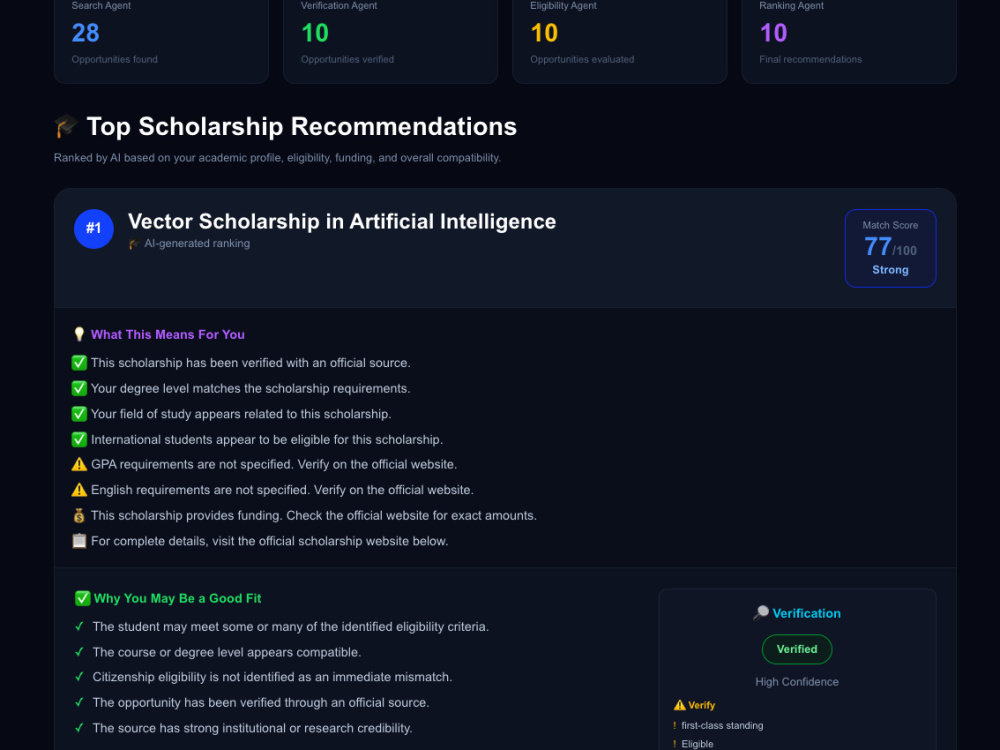Click the #1 rank badge
Viewport: 1000px width, 750px height.
click(94, 228)
